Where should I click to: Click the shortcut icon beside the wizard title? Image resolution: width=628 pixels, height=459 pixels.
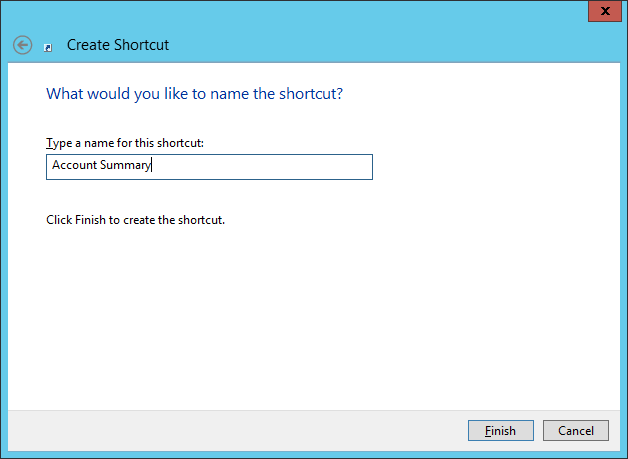(48, 46)
